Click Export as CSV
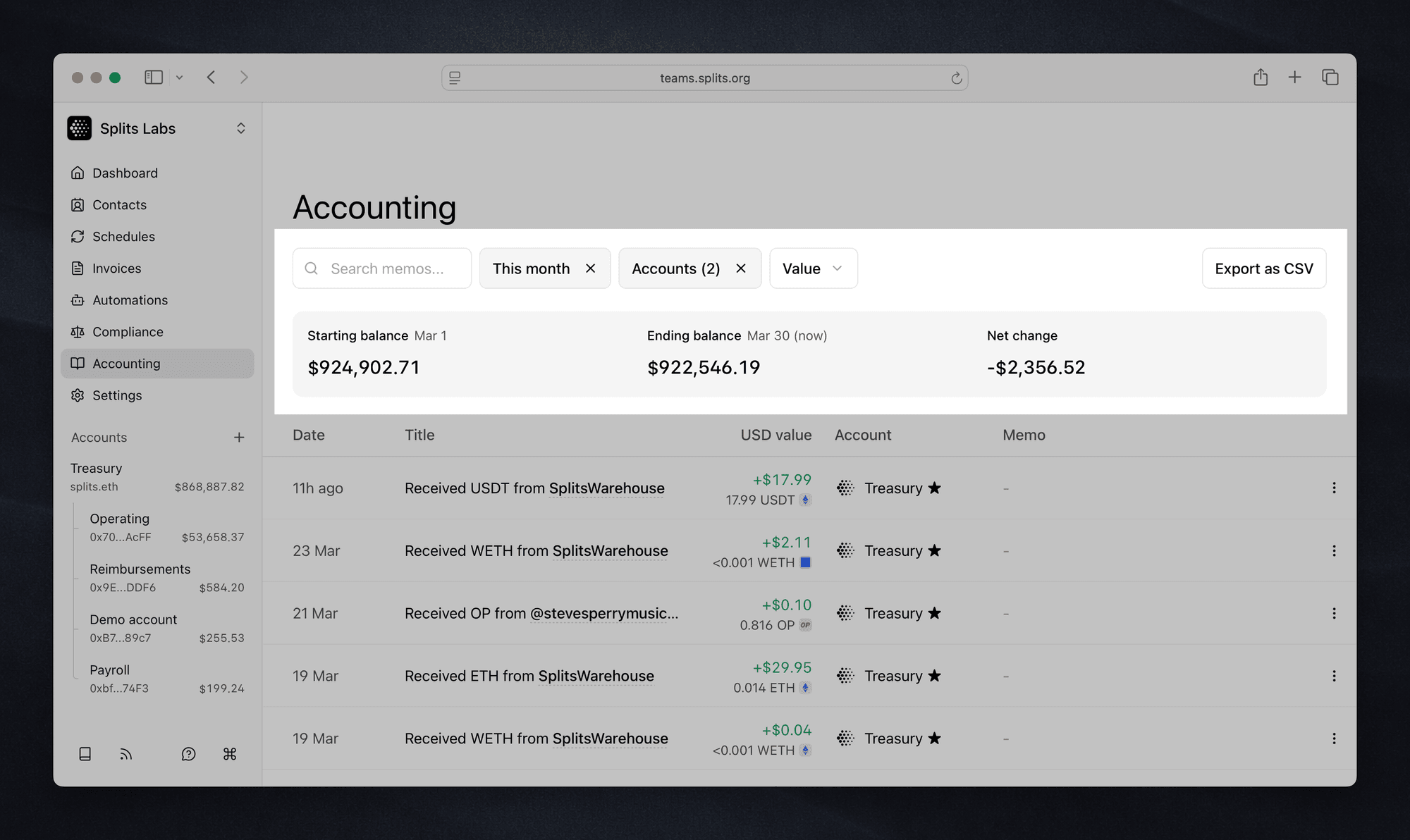The image size is (1410, 840). pyautogui.click(x=1263, y=268)
